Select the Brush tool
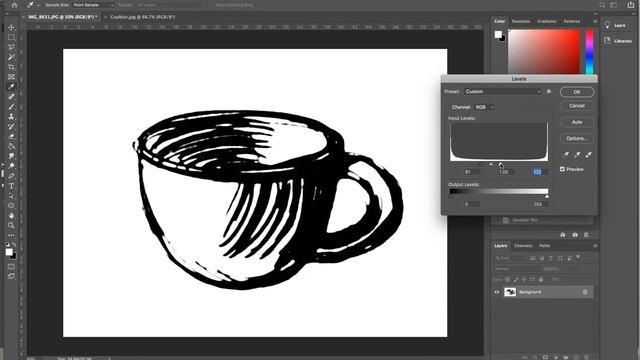Image resolution: width=640 pixels, height=360 pixels. click(x=11, y=107)
